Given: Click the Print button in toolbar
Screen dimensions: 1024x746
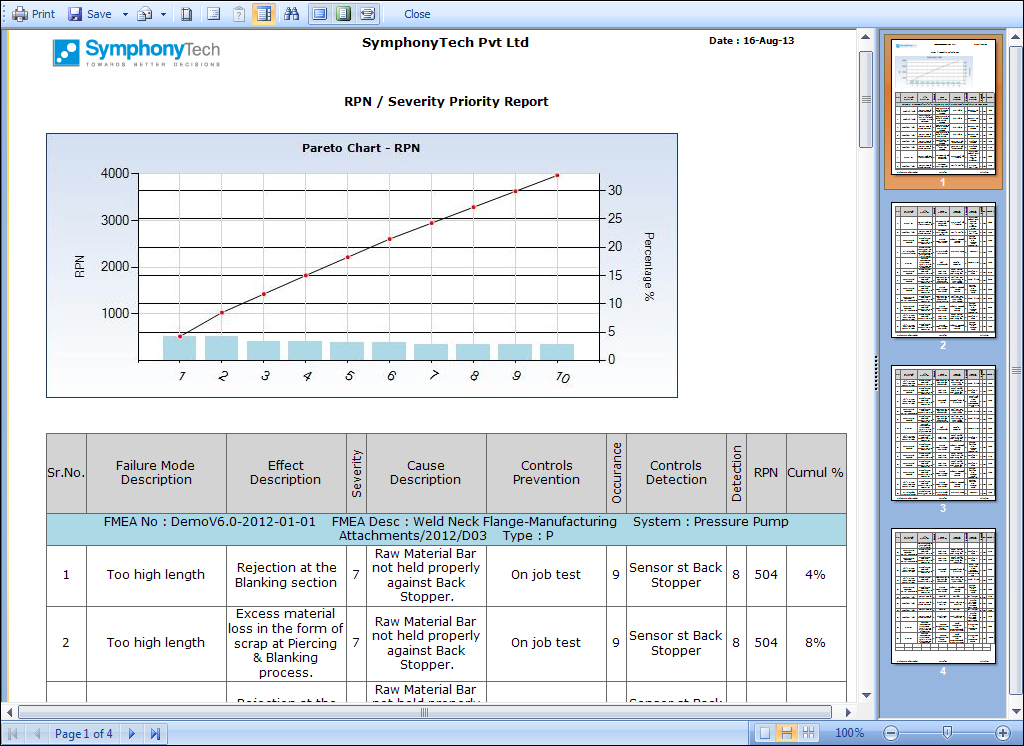Looking at the screenshot, I should [x=33, y=14].
